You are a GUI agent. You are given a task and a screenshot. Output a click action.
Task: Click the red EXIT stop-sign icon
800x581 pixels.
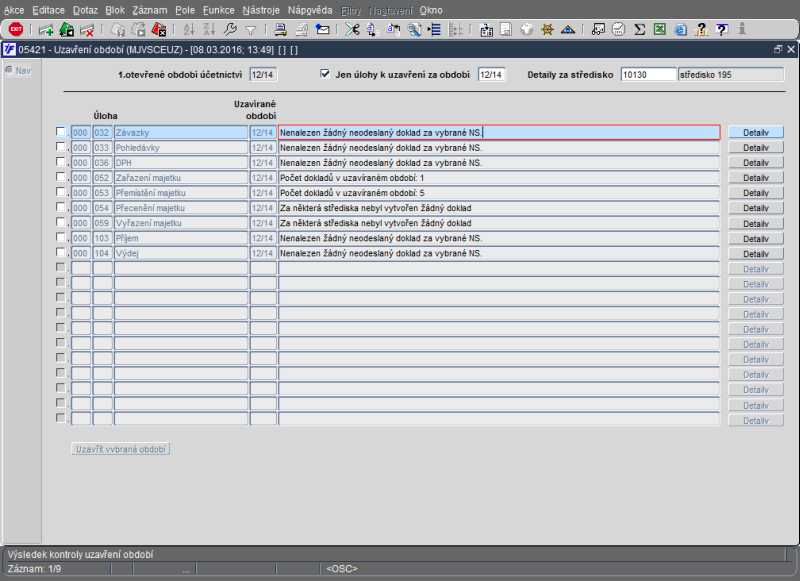point(16,30)
